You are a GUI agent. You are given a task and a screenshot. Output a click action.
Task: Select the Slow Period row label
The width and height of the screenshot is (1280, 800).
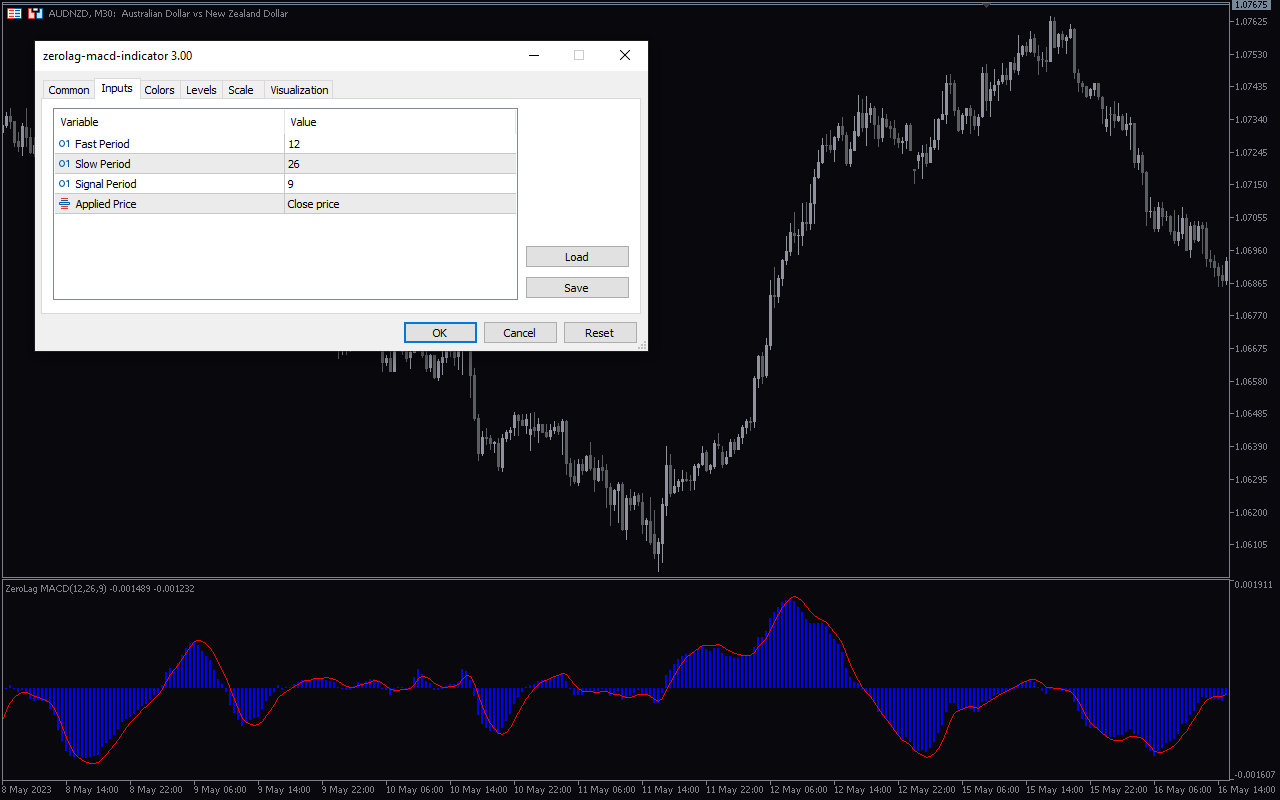tap(103, 164)
